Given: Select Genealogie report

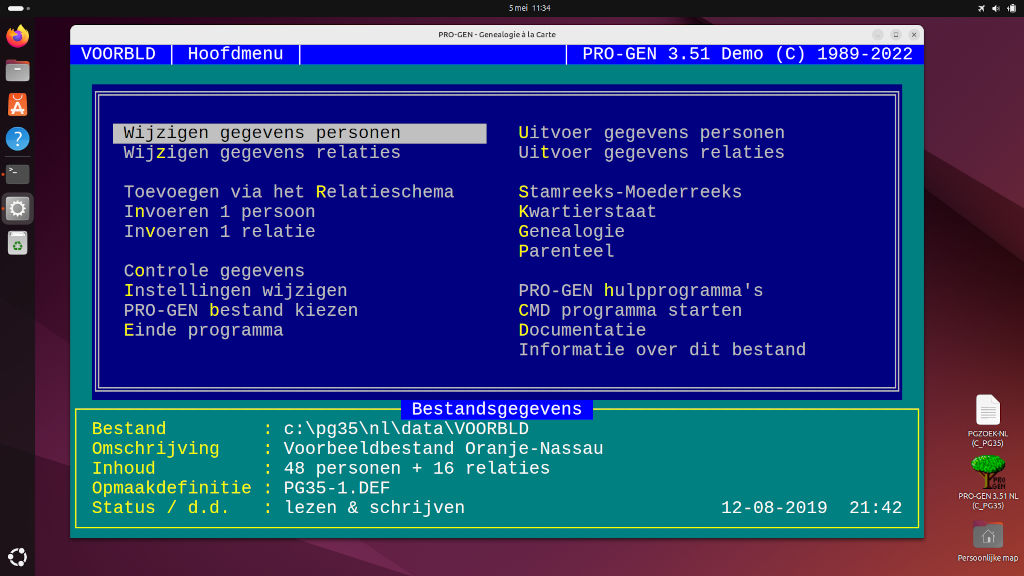Looking at the screenshot, I should [x=571, y=231].
